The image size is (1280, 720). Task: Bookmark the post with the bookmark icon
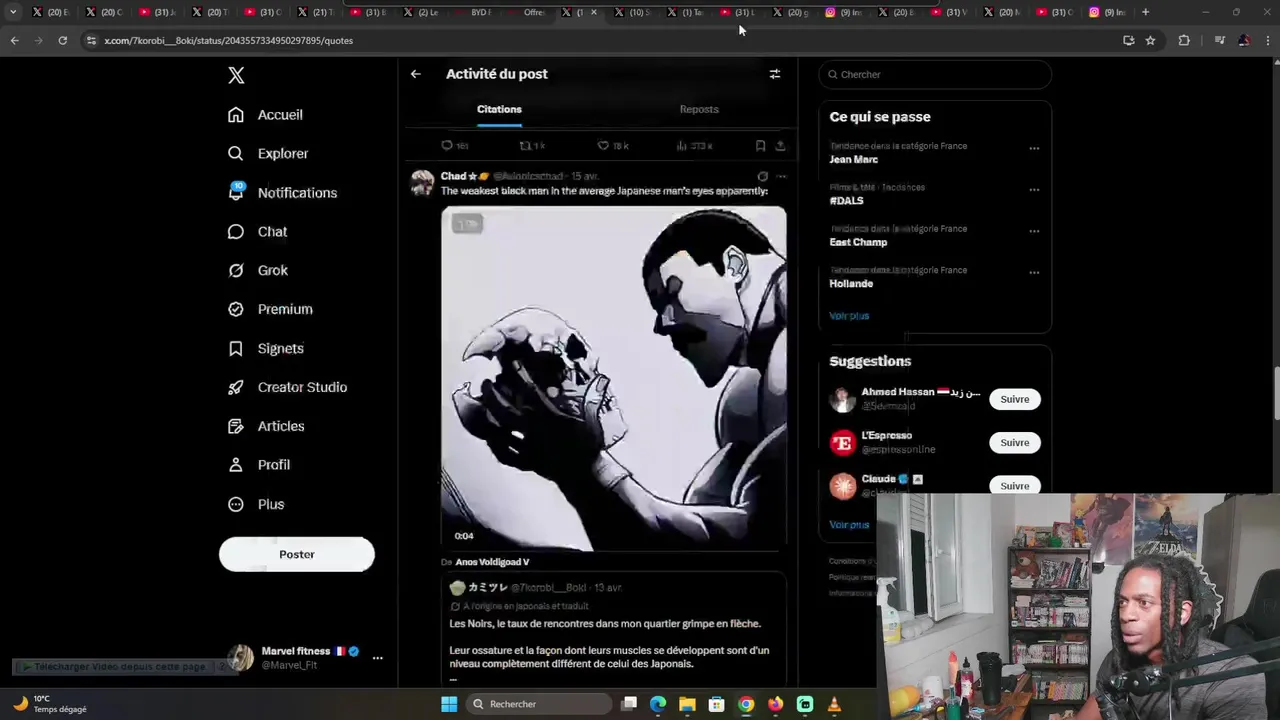click(x=761, y=146)
